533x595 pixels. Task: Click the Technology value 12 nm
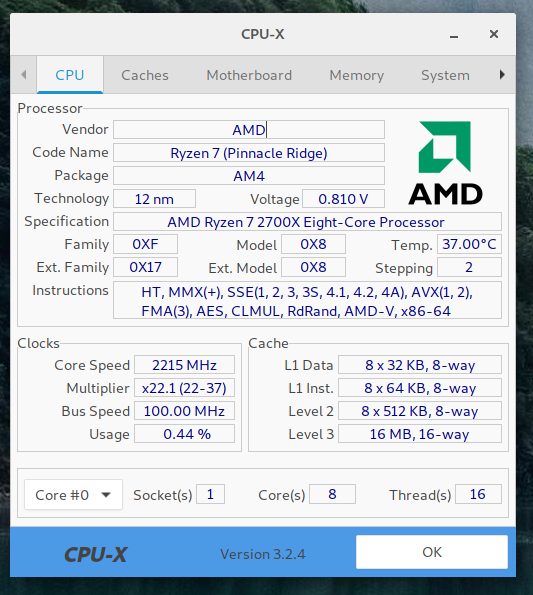154,199
